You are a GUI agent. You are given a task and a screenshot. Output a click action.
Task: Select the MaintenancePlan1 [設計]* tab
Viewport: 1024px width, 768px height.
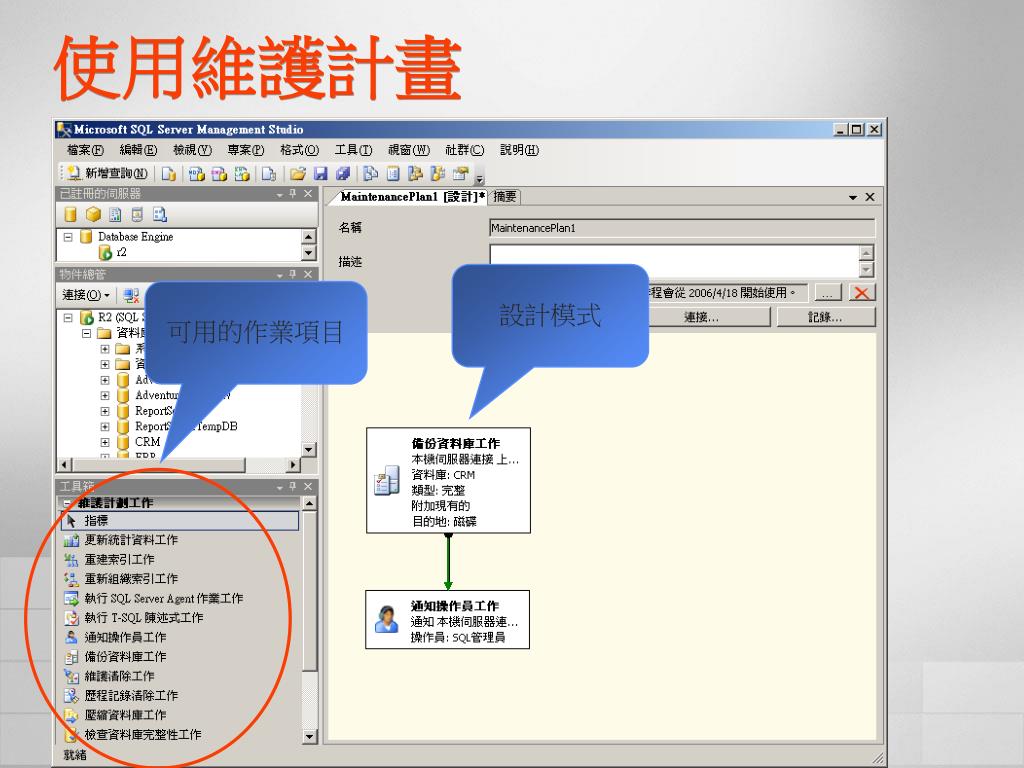(411, 197)
